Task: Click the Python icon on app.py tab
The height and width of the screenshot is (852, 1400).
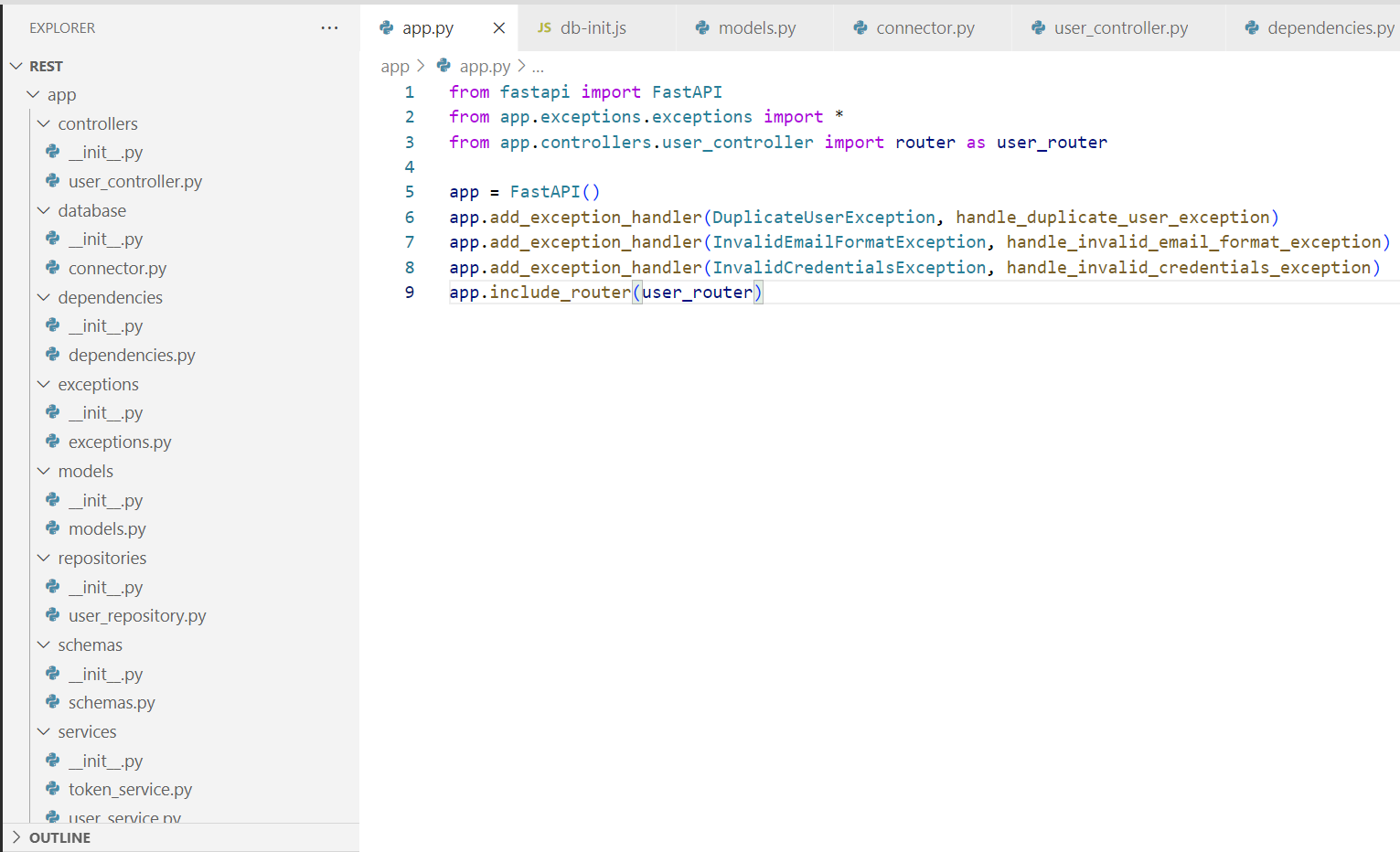Action: pyautogui.click(x=387, y=28)
